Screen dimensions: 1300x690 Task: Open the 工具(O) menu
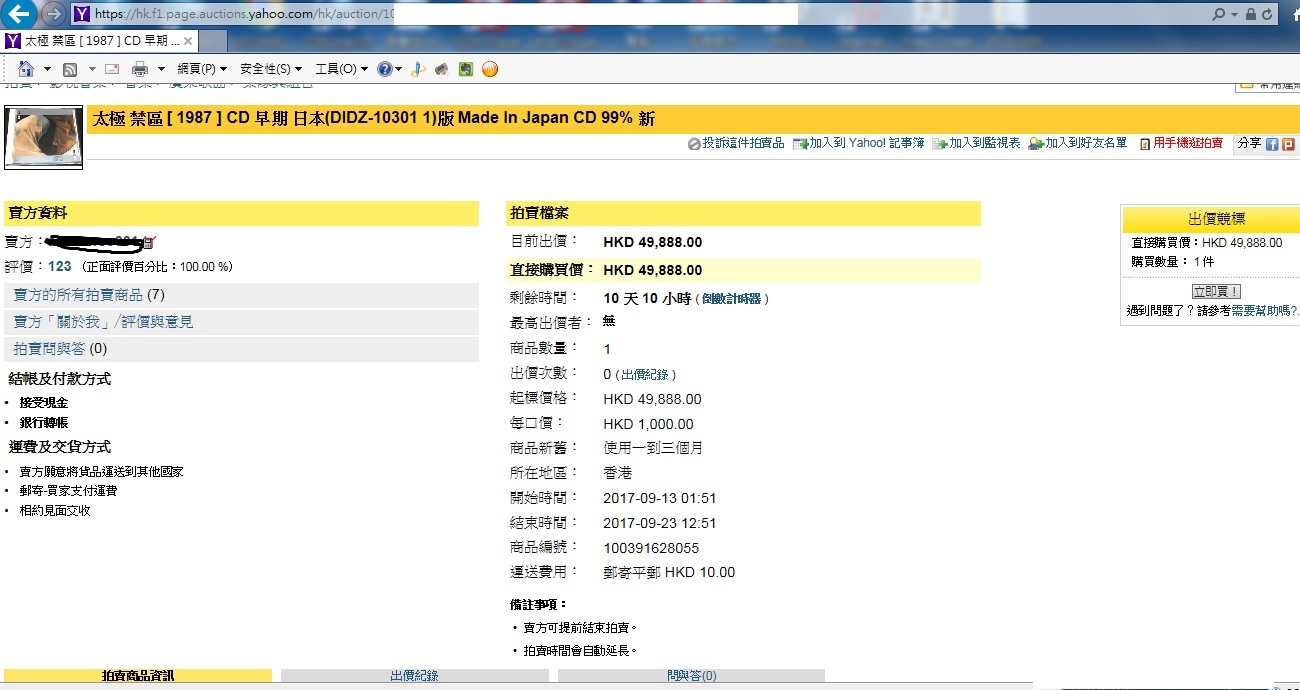[341, 69]
